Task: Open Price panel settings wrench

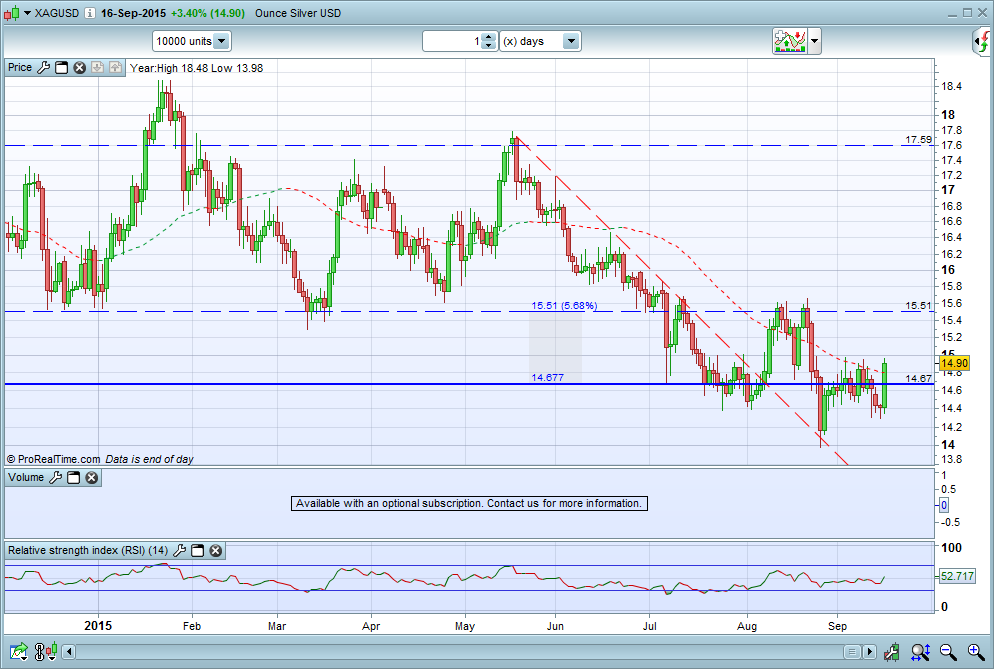Action: (43, 67)
